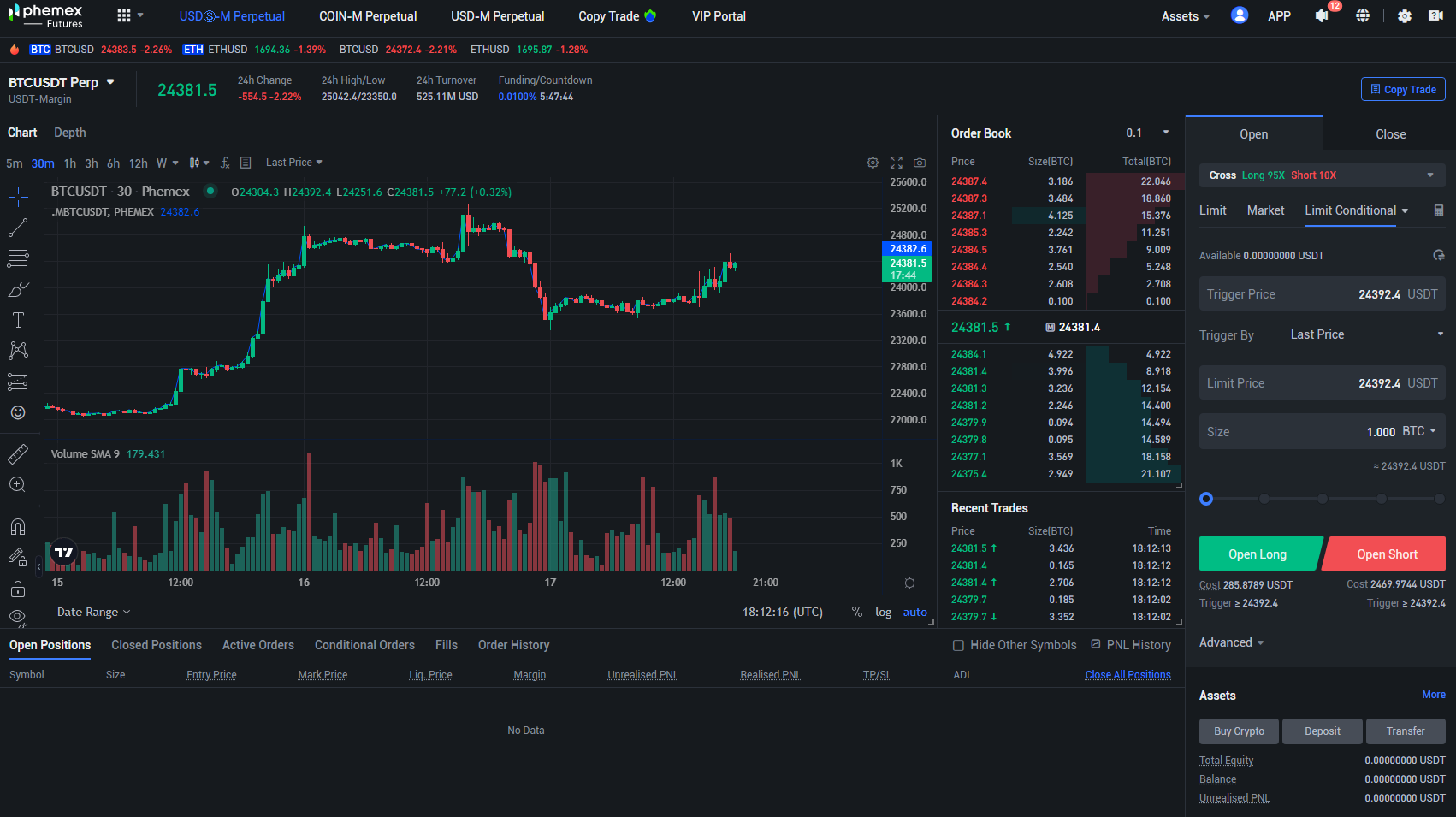Open announcements megaphone notifications
This screenshot has height=817, width=1456.
click(x=1323, y=15)
